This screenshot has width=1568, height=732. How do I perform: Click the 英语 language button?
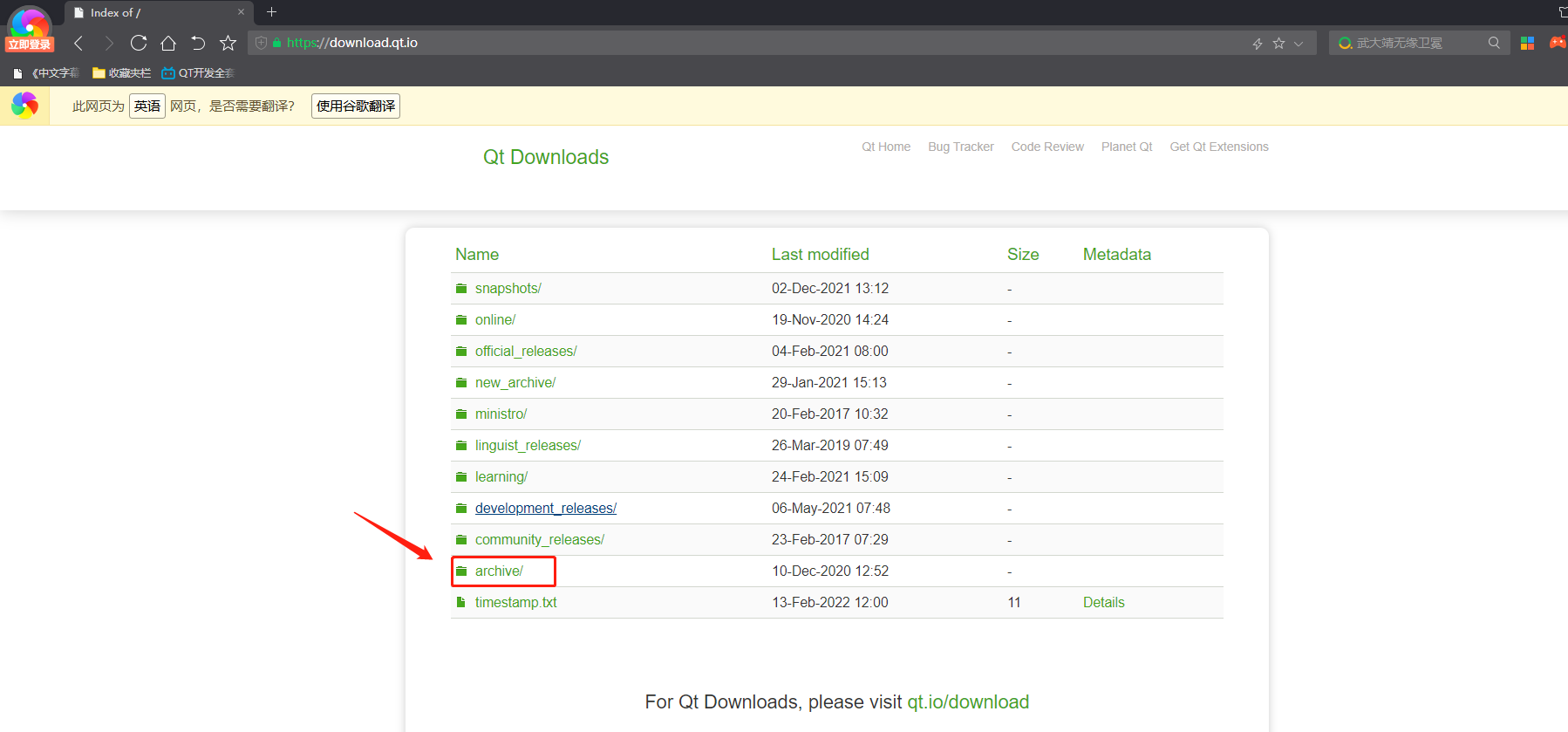(147, 106)
